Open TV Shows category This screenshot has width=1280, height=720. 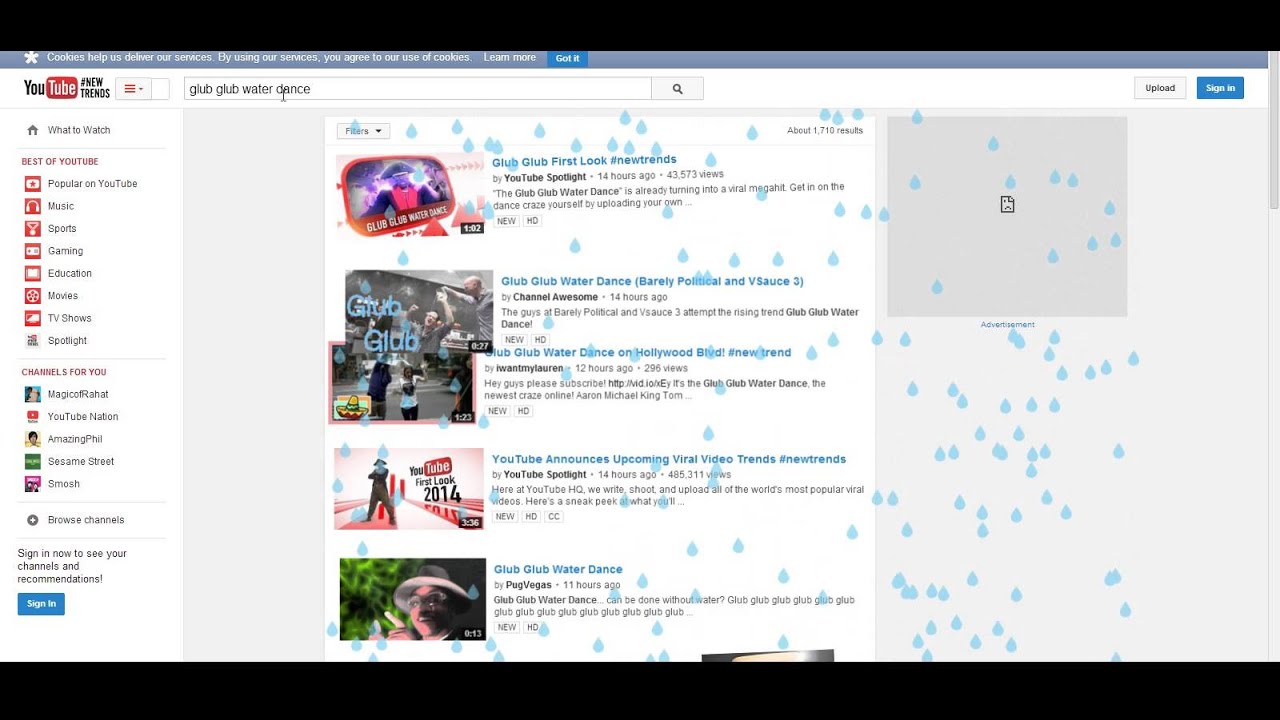coord(69,318)
